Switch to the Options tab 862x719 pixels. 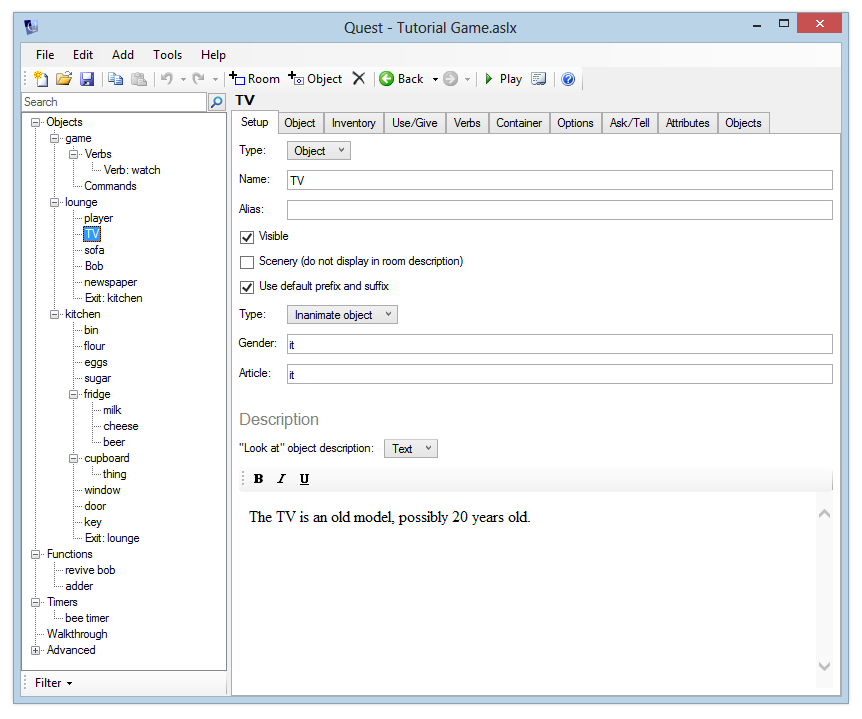coord(575,123)
